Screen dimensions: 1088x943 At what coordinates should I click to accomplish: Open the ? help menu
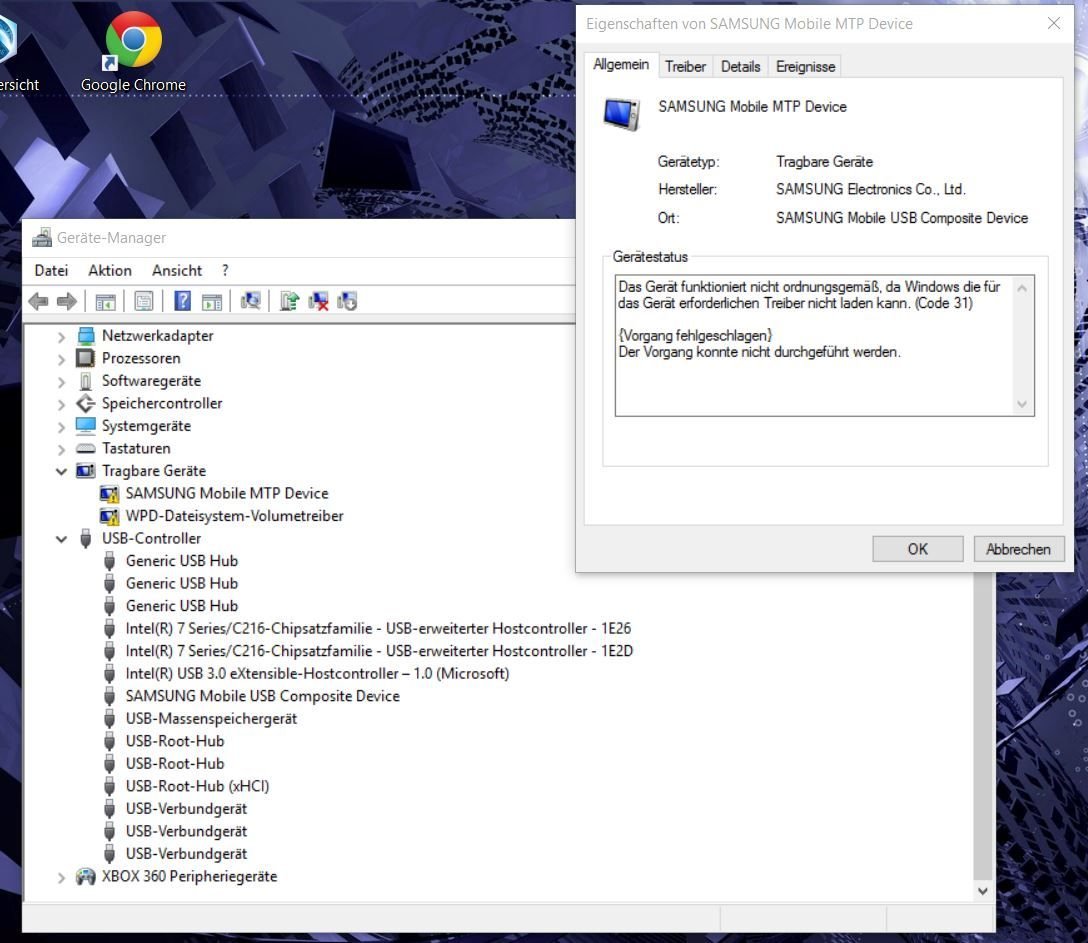225,271
